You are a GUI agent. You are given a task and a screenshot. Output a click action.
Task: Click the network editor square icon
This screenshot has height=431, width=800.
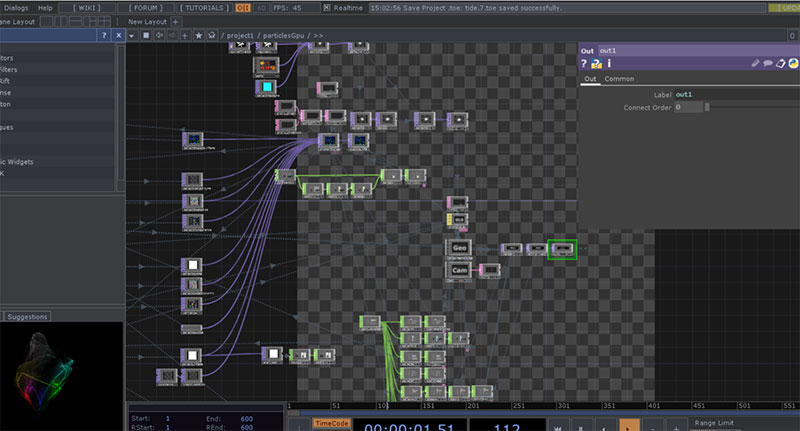pos(146,35)
